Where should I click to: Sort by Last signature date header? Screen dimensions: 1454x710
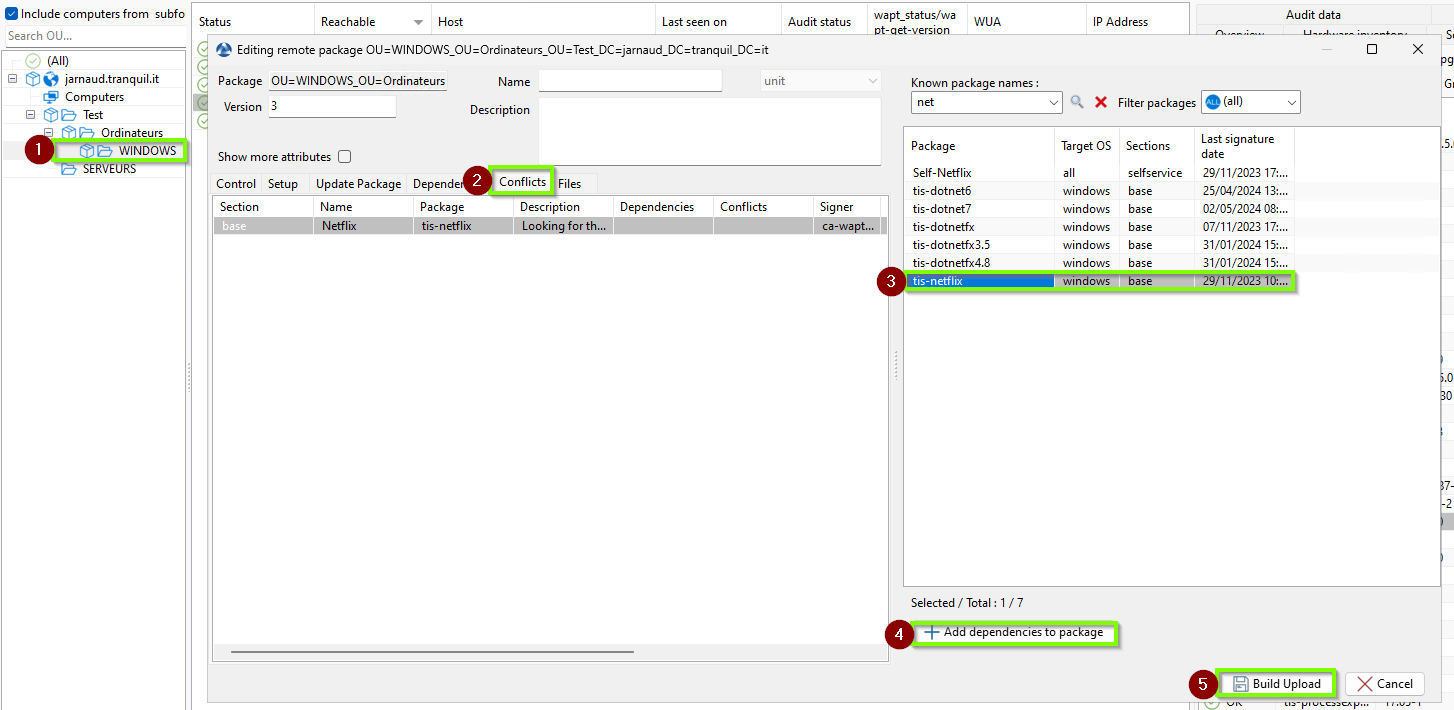click(x=1244, y=146)
